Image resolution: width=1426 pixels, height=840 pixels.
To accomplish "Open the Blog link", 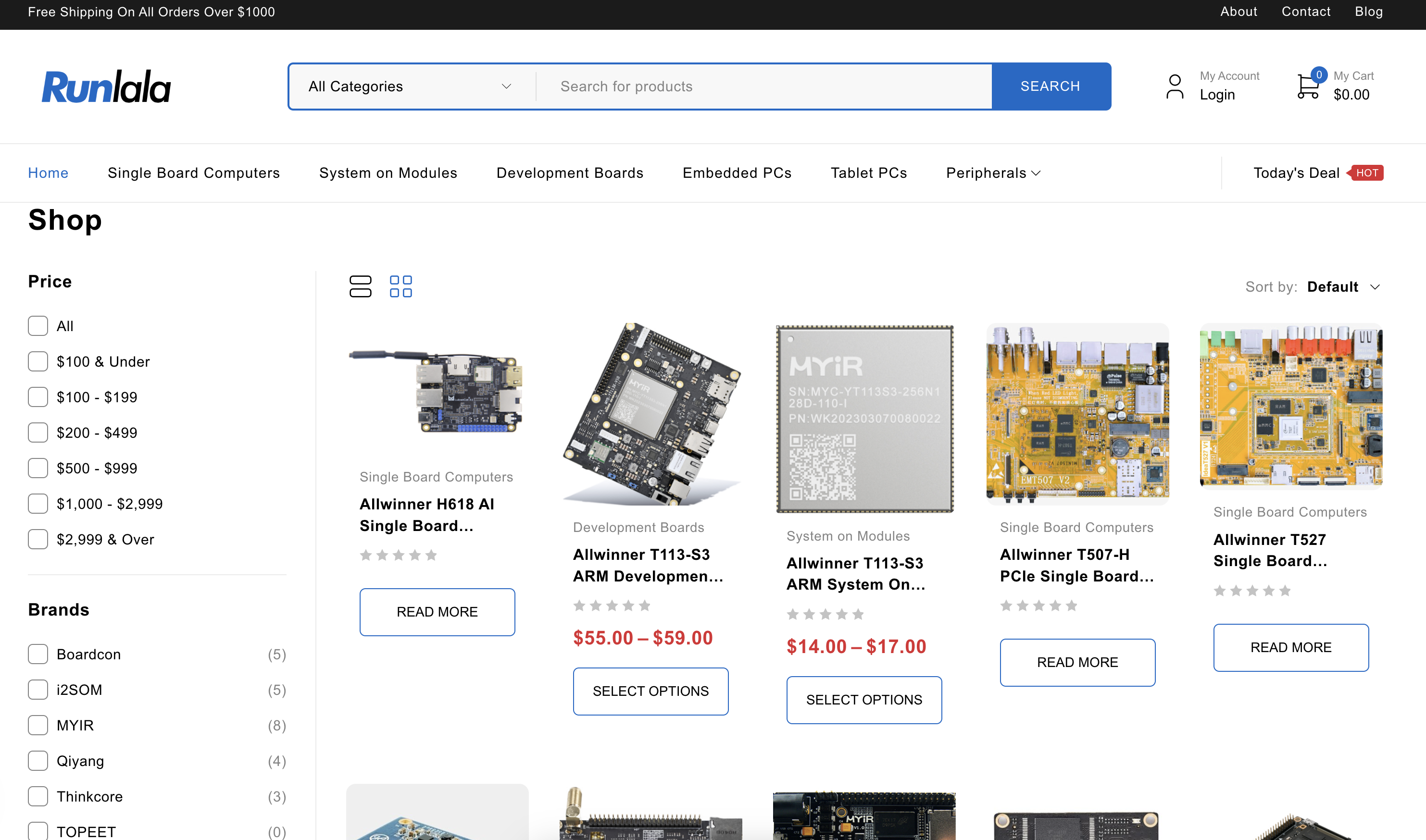I will click(1369, 12).
